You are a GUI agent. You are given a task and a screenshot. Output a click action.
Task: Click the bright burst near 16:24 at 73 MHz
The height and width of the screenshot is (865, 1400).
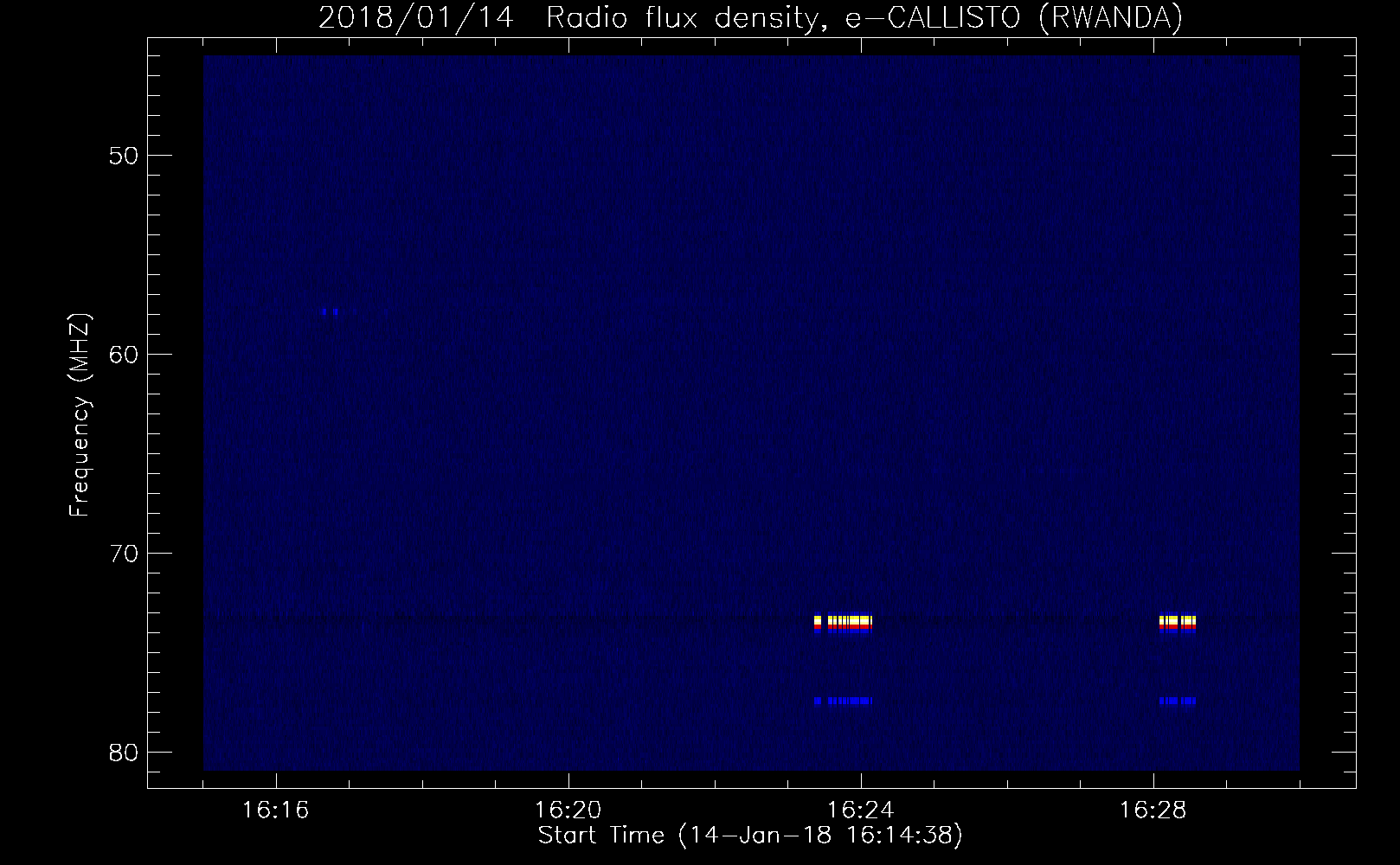click(843, 623)
